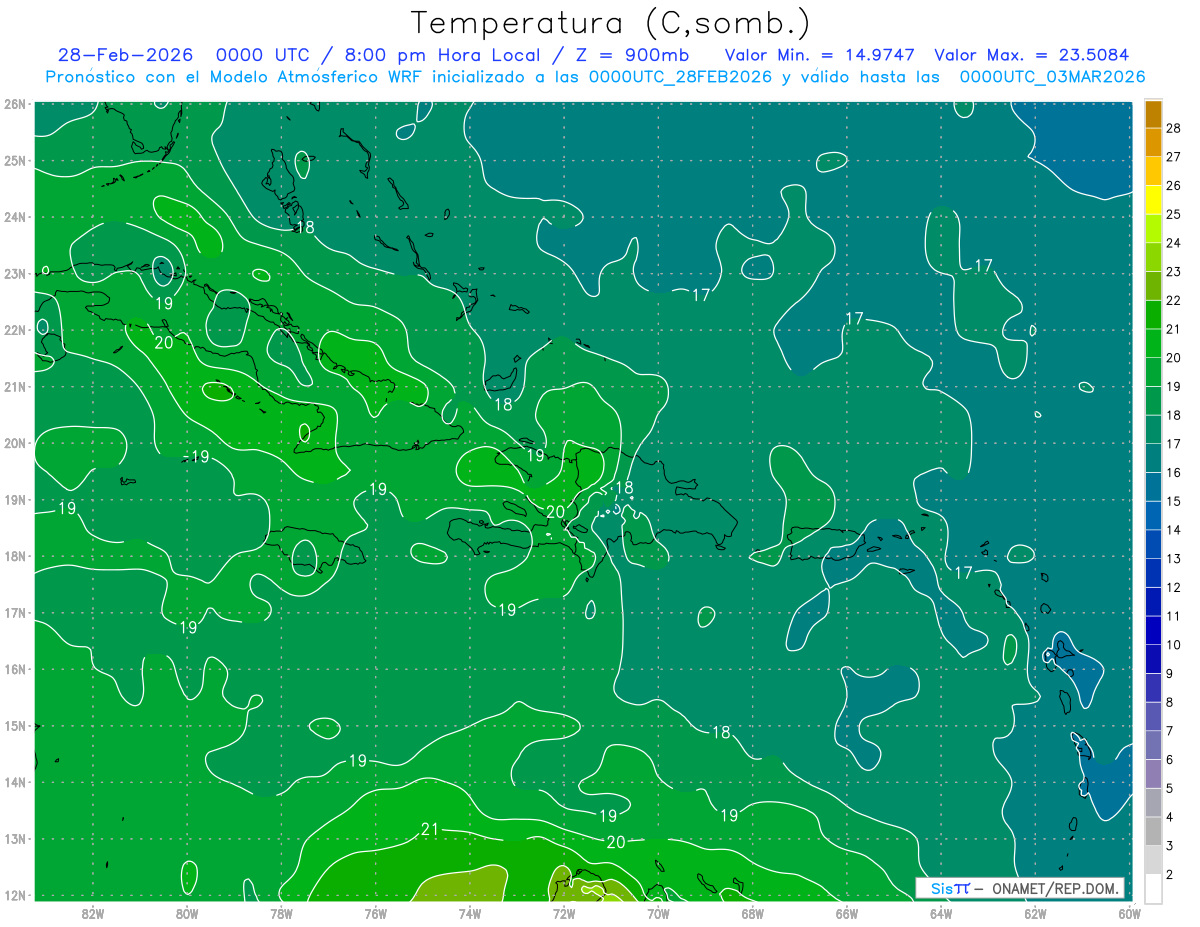1200x927 pixels.
Task: Click 'Valor Max. = 23.5084' text
Action: [x=1032, y=55]
